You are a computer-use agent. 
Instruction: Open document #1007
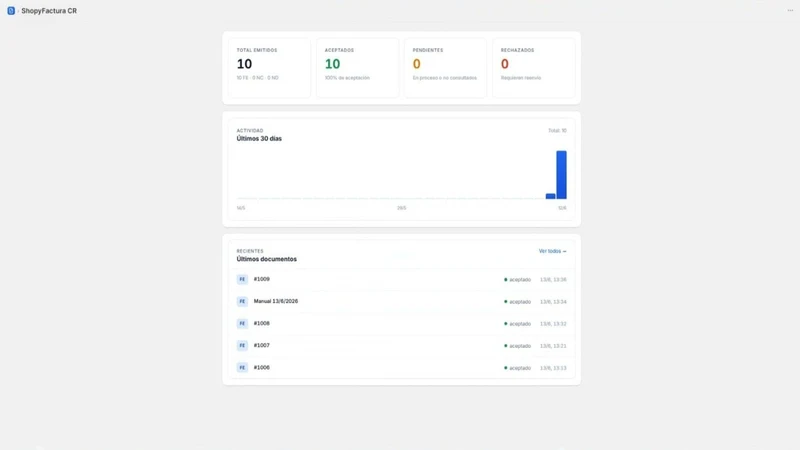coord(262,345)
